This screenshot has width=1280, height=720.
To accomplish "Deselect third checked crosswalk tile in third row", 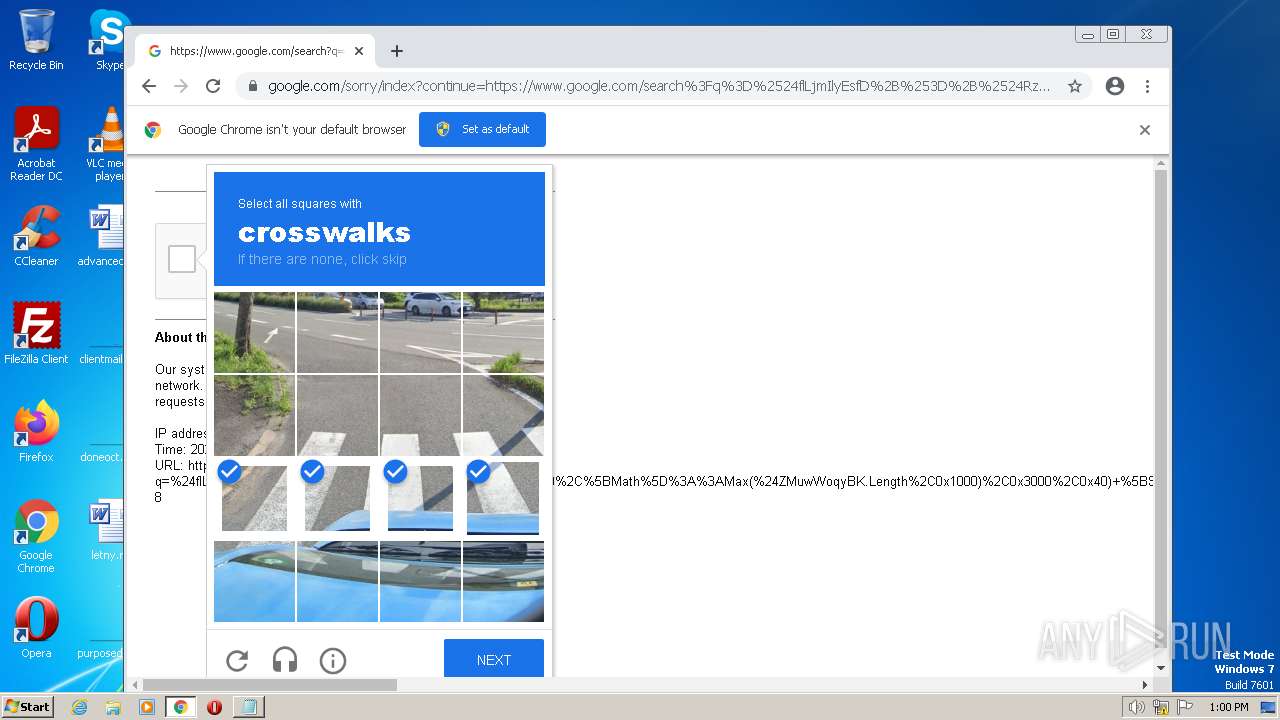I will (420, 498).
